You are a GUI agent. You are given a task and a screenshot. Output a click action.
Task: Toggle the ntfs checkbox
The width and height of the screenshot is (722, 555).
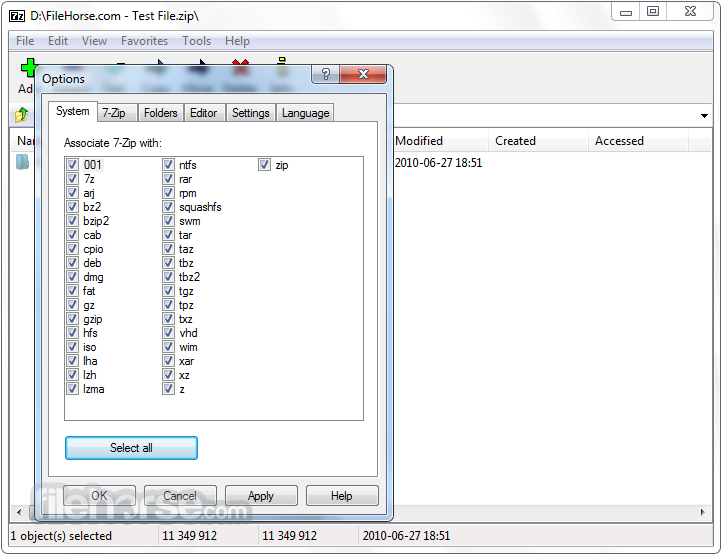coord(169,164)
